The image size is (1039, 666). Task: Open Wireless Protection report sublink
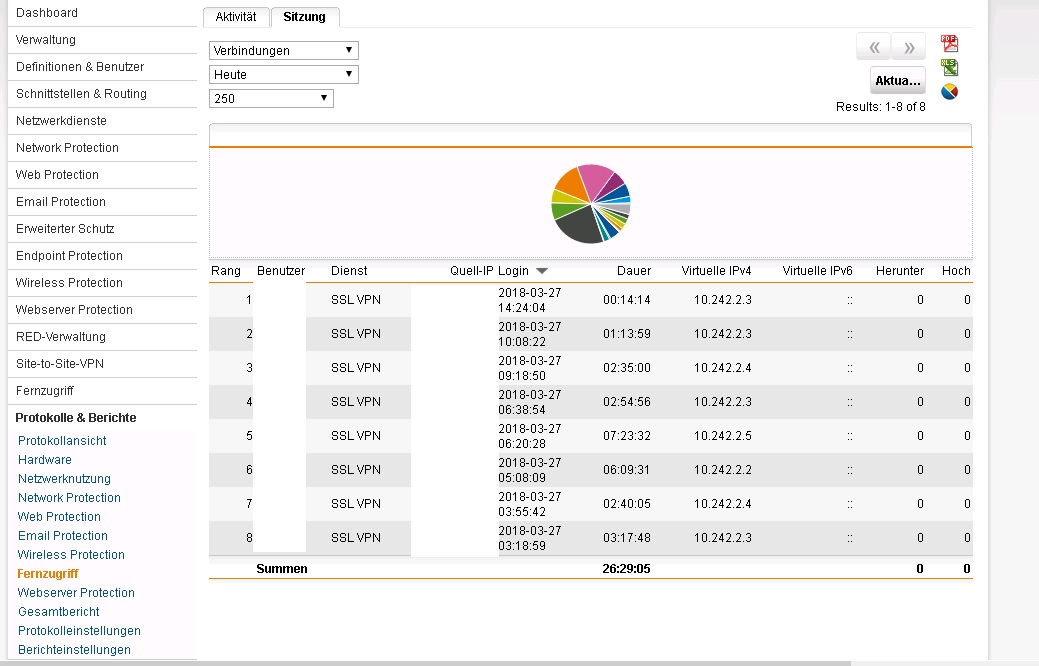pyautogui.click(x=71, y=555)
